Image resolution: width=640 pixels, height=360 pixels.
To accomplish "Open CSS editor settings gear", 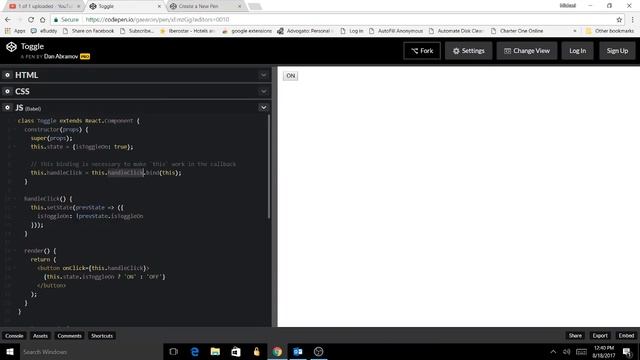I will (7, 91).
